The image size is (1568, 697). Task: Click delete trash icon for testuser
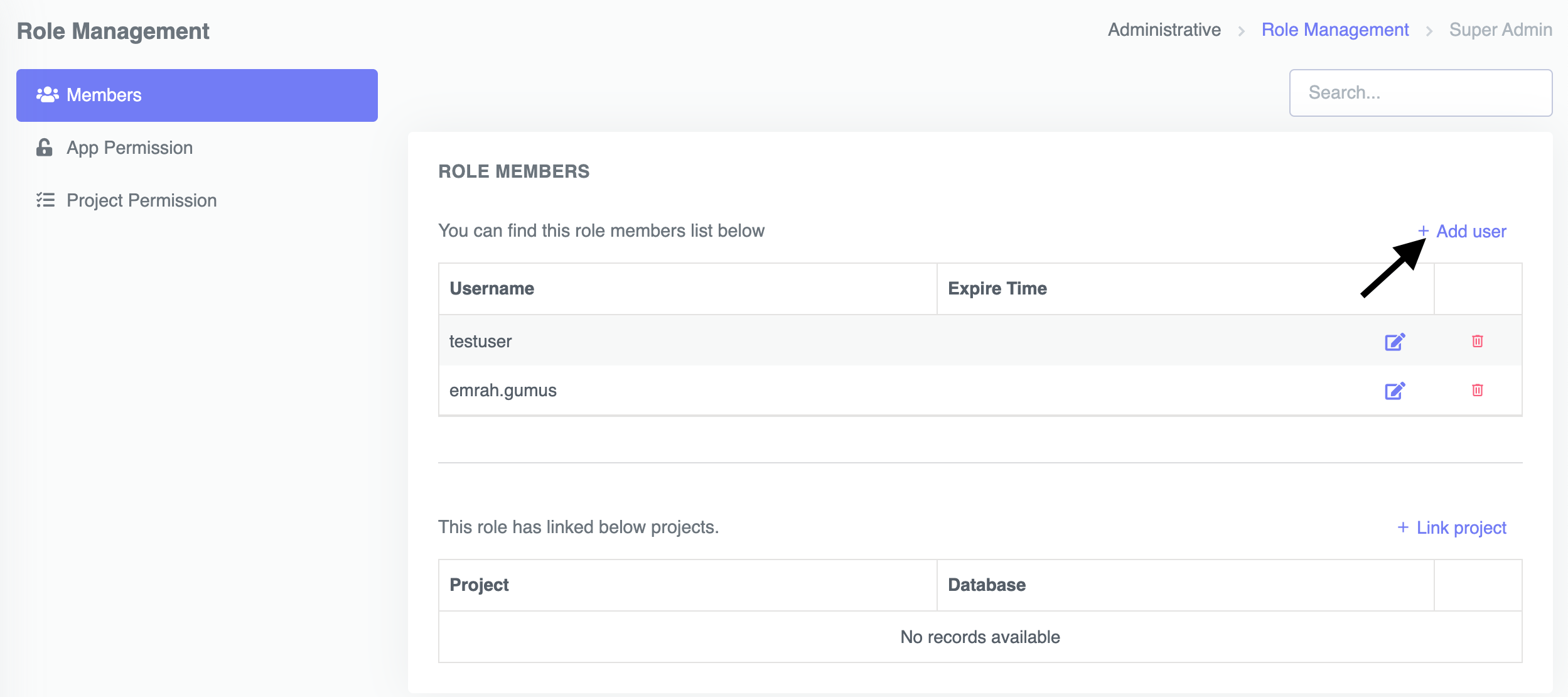point(1477,341)
